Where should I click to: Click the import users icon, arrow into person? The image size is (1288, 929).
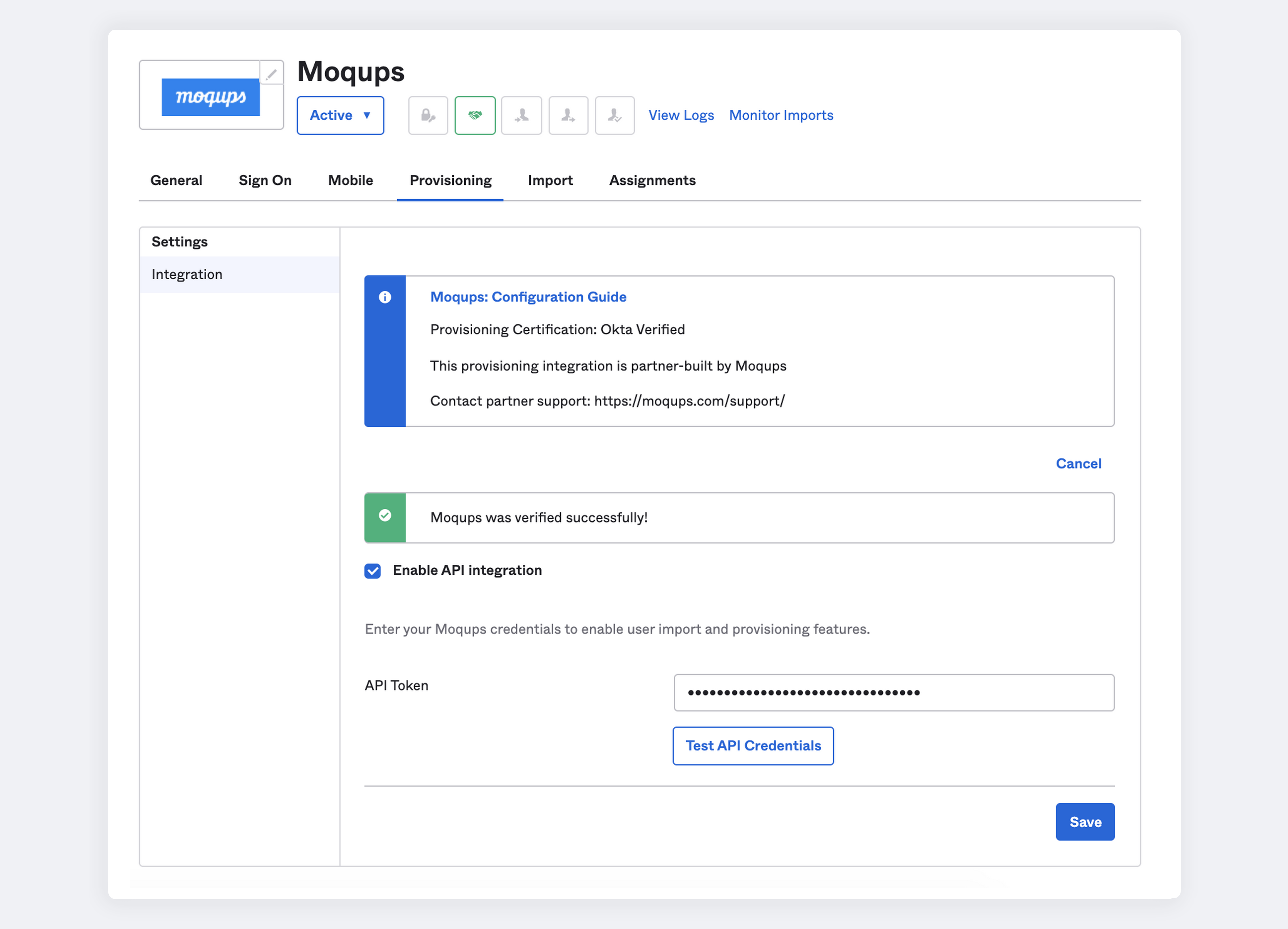[x=521, y=115]
